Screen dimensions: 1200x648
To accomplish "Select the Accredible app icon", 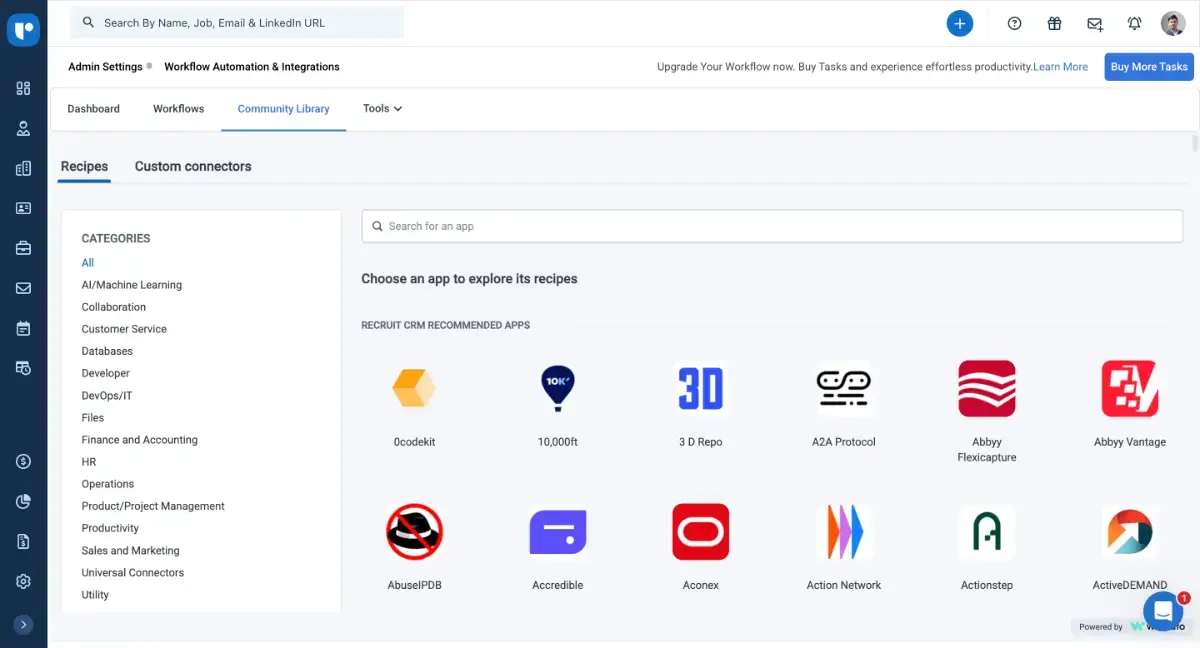I will [x=557, y=532].
